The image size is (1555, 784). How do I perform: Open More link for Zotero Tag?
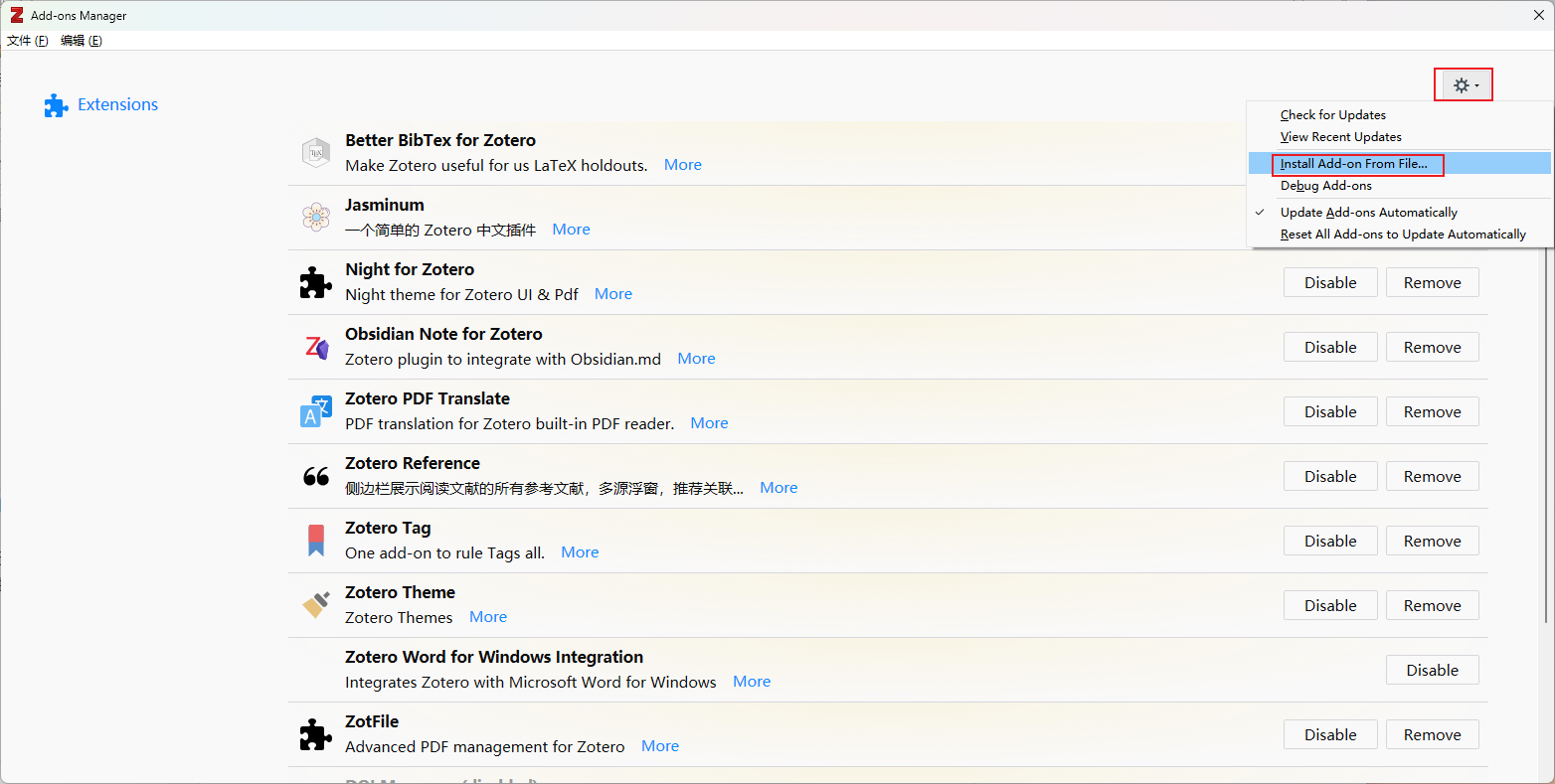581,552
